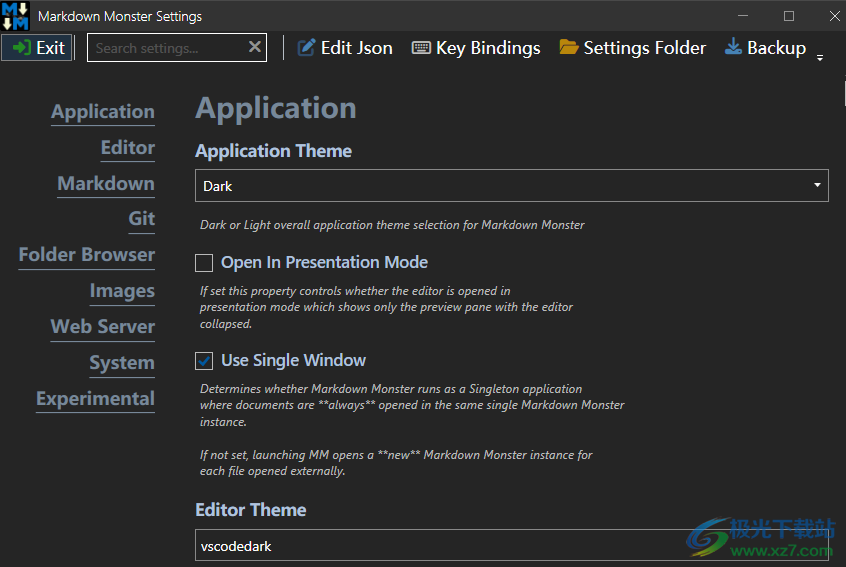Maximize the settings window
Image resolution: width=846 pixels, height=567 pixels.
click(789, 16)
